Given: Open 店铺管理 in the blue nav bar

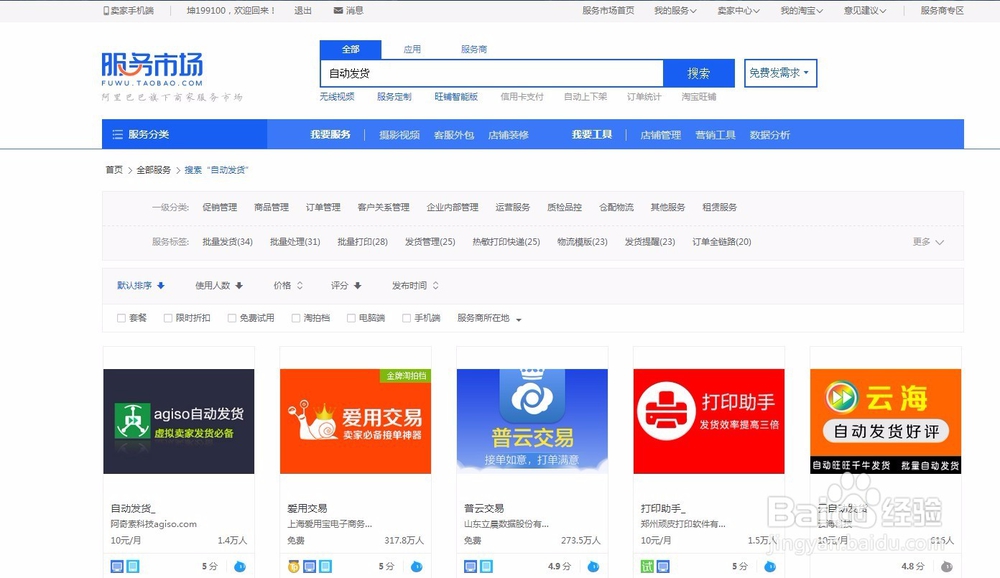Looking at the screenshot, I should (661, 135).
